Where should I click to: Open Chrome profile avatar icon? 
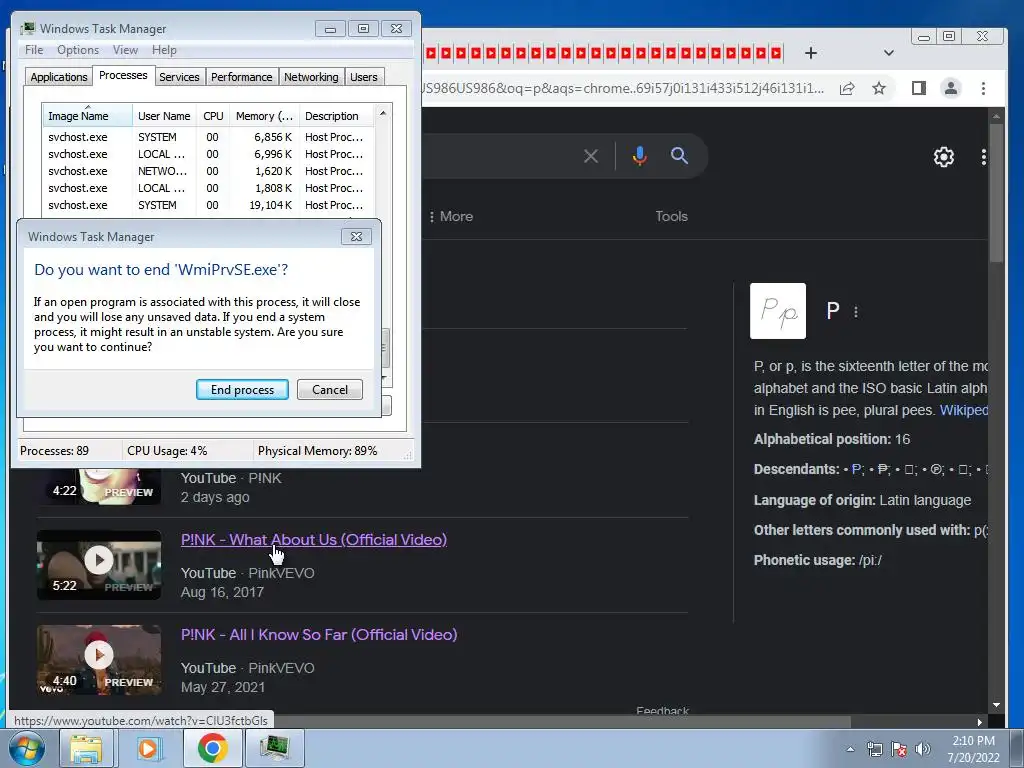point(951,88)
